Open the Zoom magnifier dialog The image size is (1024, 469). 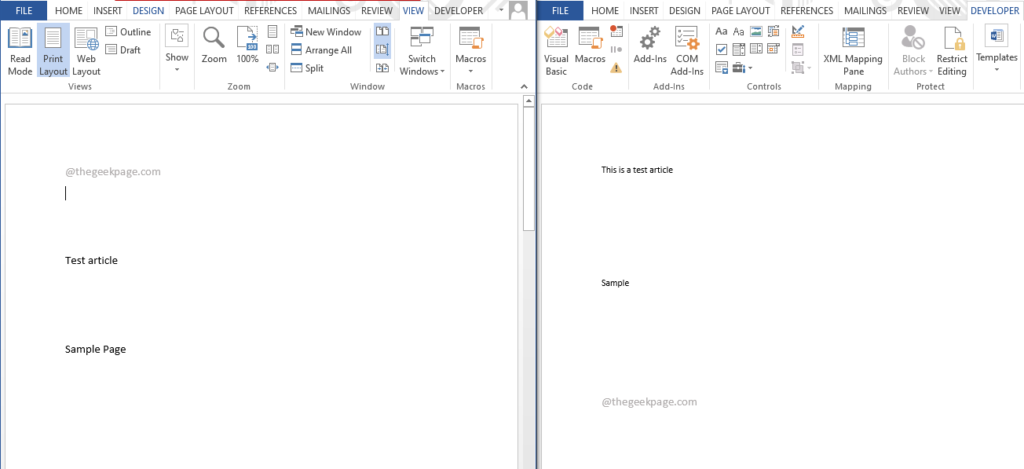tap(214, 46)
